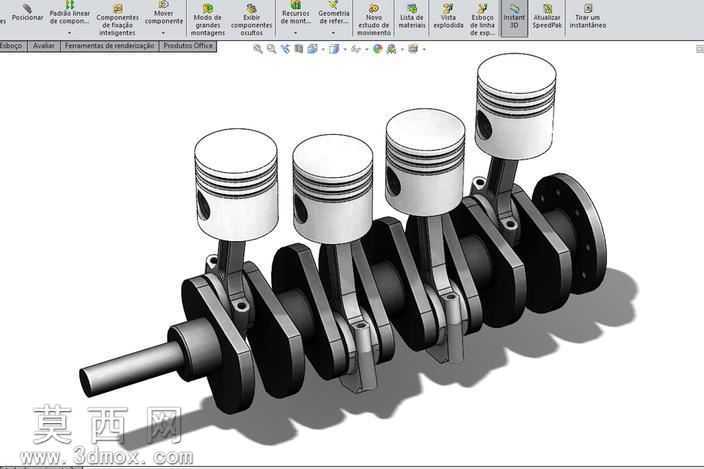This screenshot has height=469, width=704.
Task: Select Esboço de linha de explosão
Action: coord(483,20)
